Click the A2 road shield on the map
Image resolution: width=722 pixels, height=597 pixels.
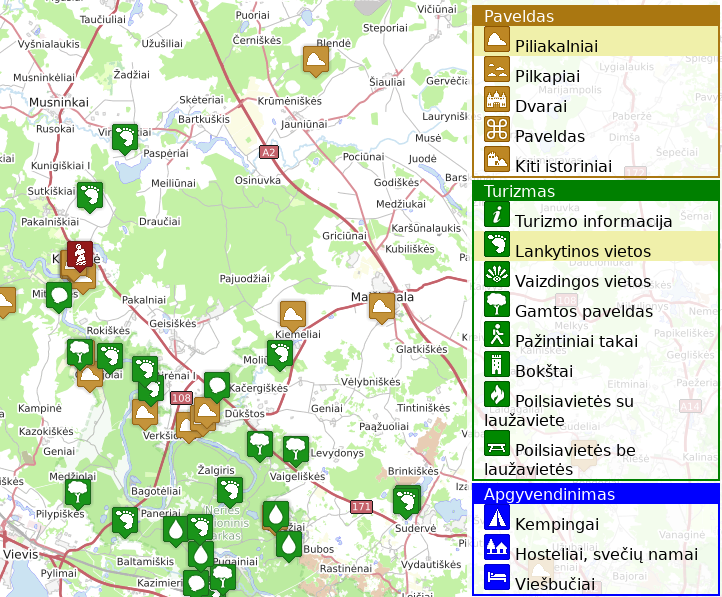click(x=268, y=152)
